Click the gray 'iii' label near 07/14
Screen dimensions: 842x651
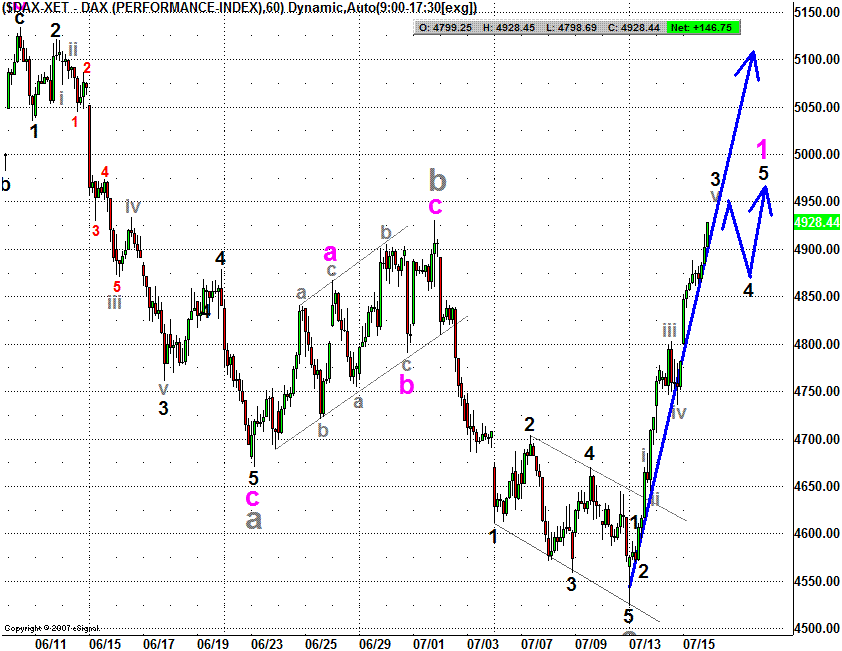pos(669,330)
